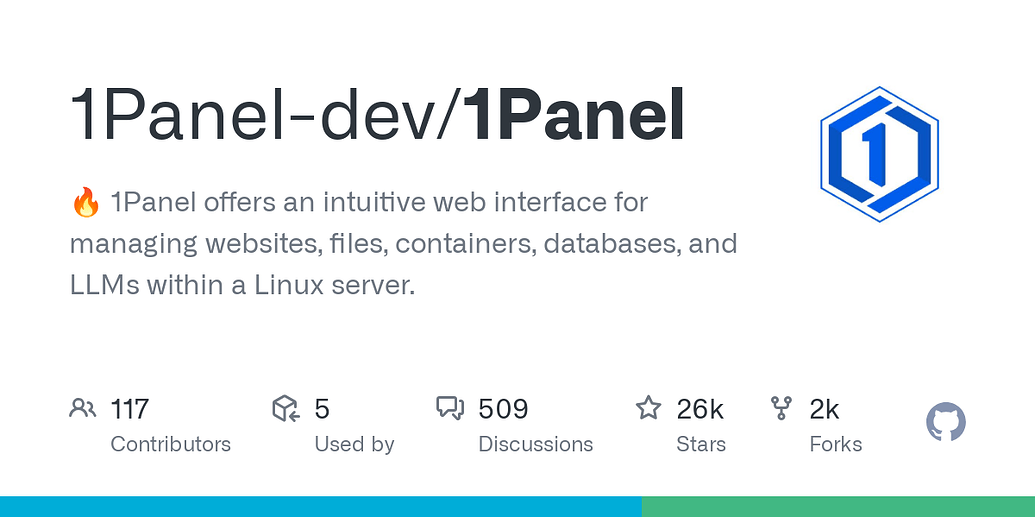Viewport: 1035px width, 517px height.
Task: Select the Stars label
Action: coord(700,444)
